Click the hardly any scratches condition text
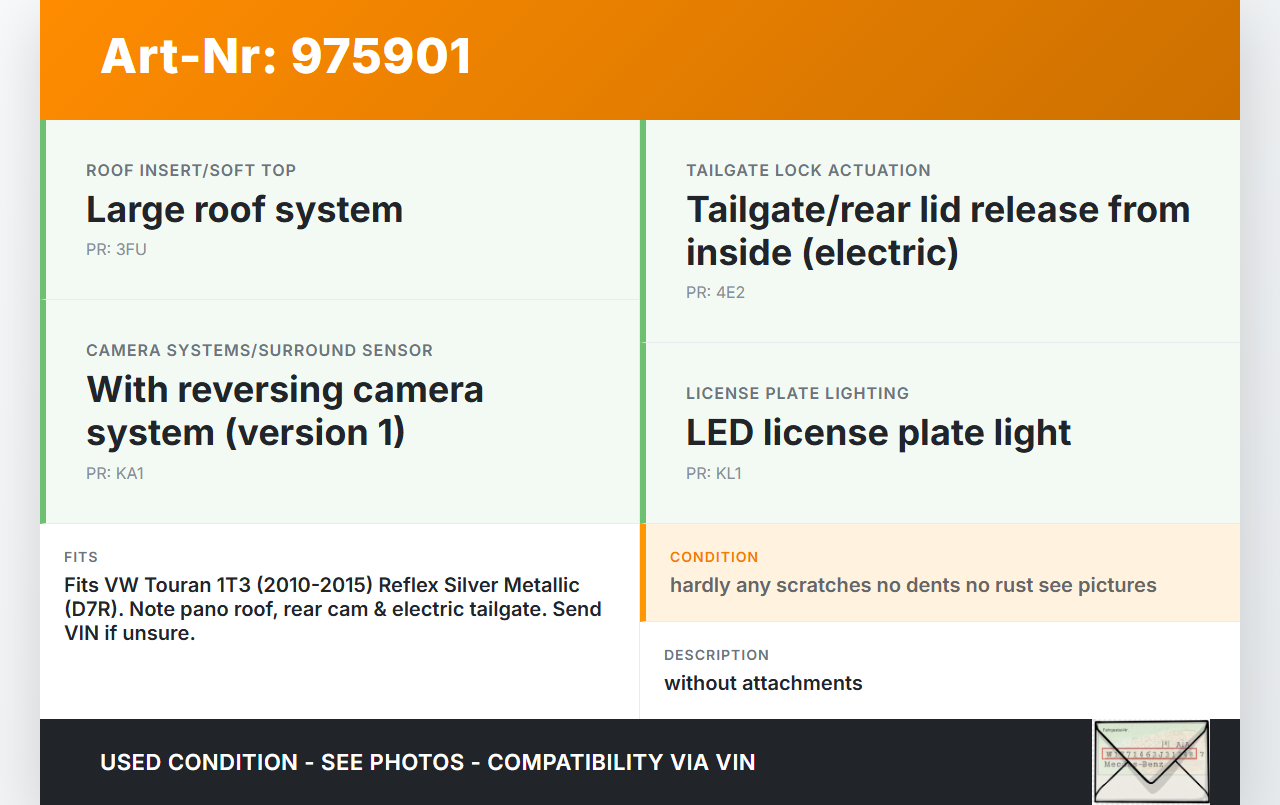Viewport: 1280px width, 805px height. (912, 585)
